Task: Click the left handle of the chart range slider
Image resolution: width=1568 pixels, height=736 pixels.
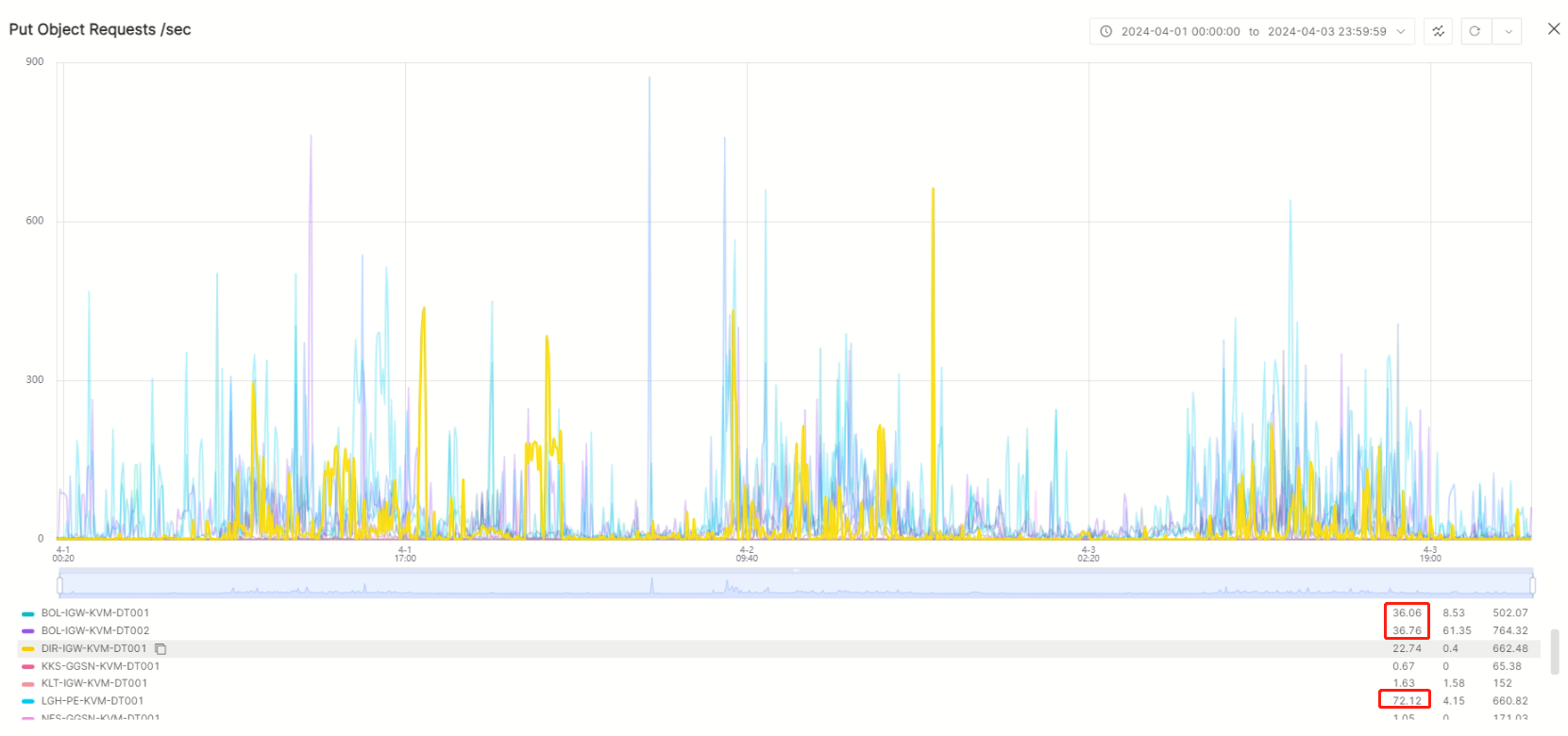Action: [60, 586]
